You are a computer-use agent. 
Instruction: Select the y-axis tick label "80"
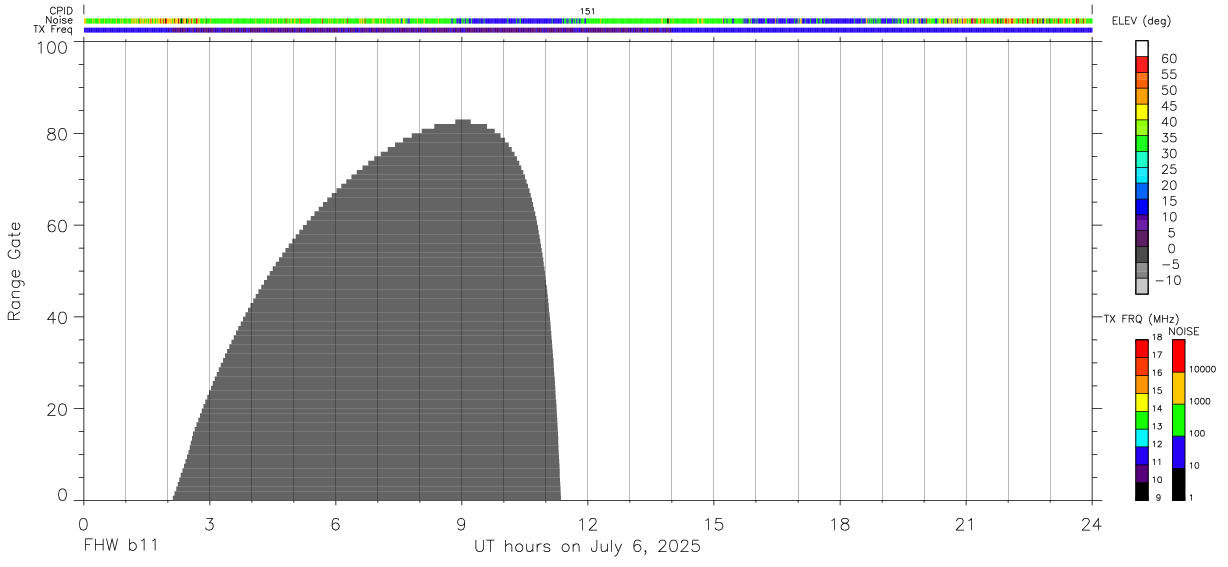(x=58, y=134)
